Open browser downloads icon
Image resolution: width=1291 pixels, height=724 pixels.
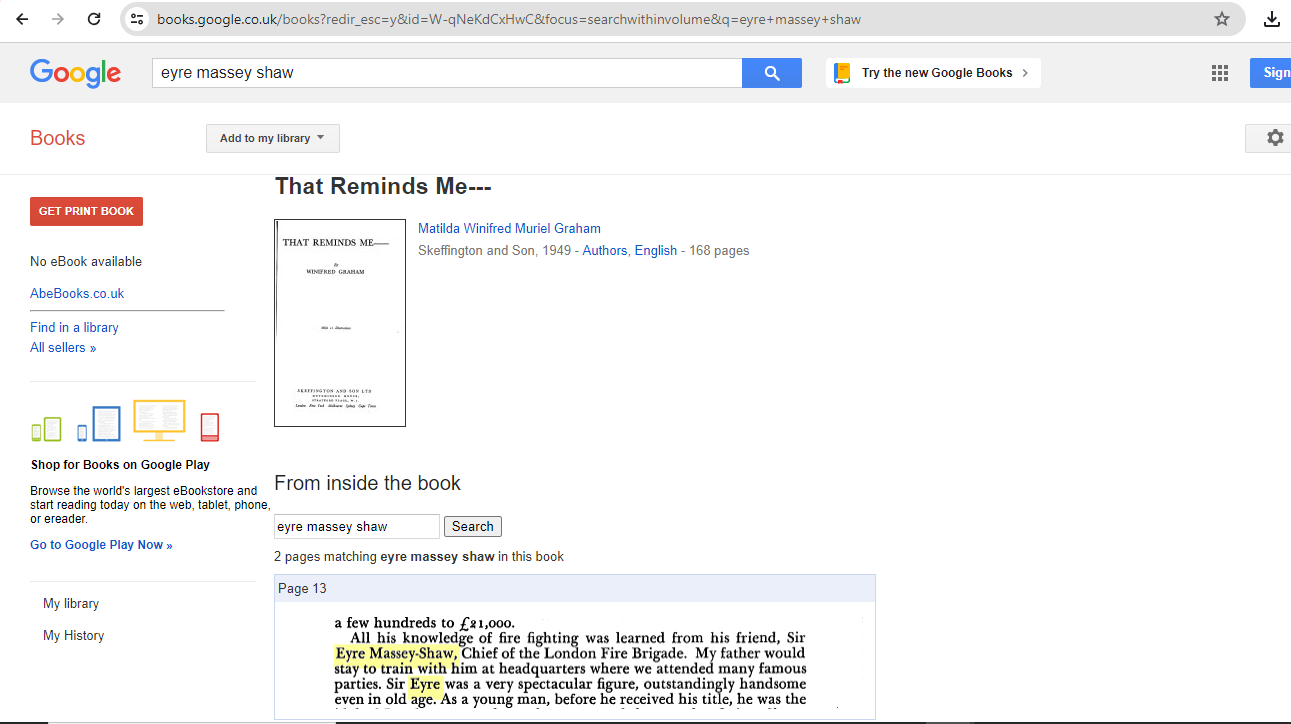(x=1272, y=19)
